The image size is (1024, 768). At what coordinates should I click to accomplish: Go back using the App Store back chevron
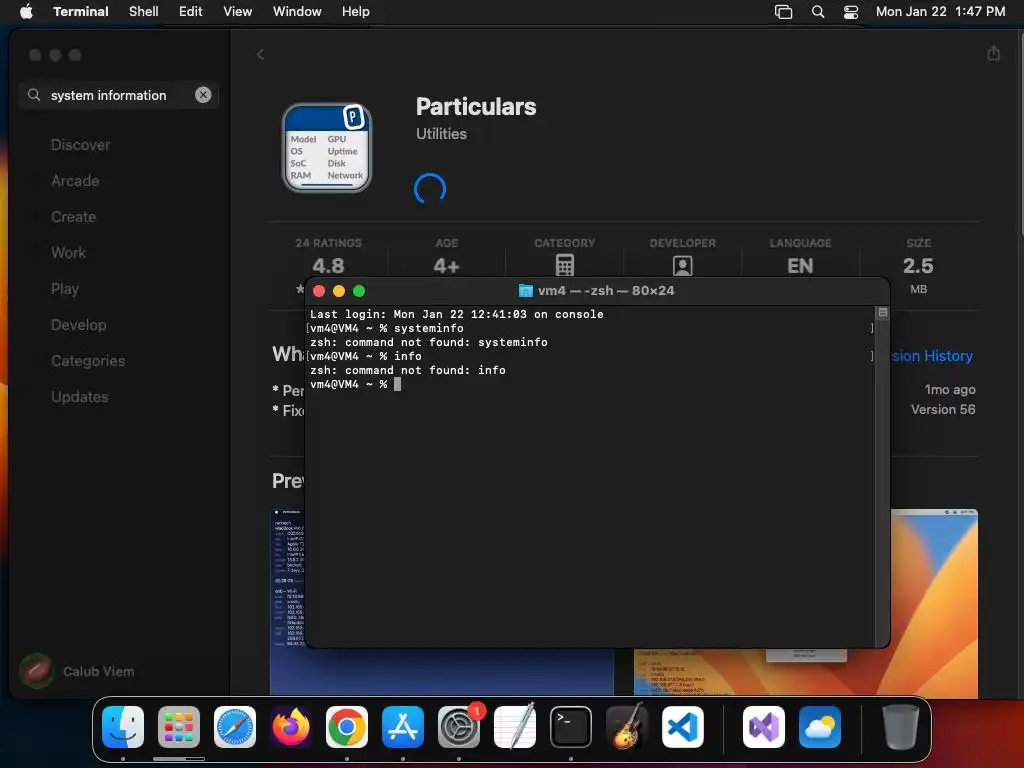pyautogui.click(x=260, y=54)
